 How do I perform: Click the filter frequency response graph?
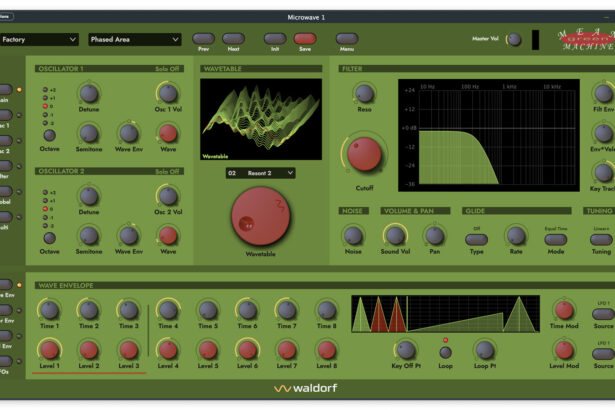489,135
